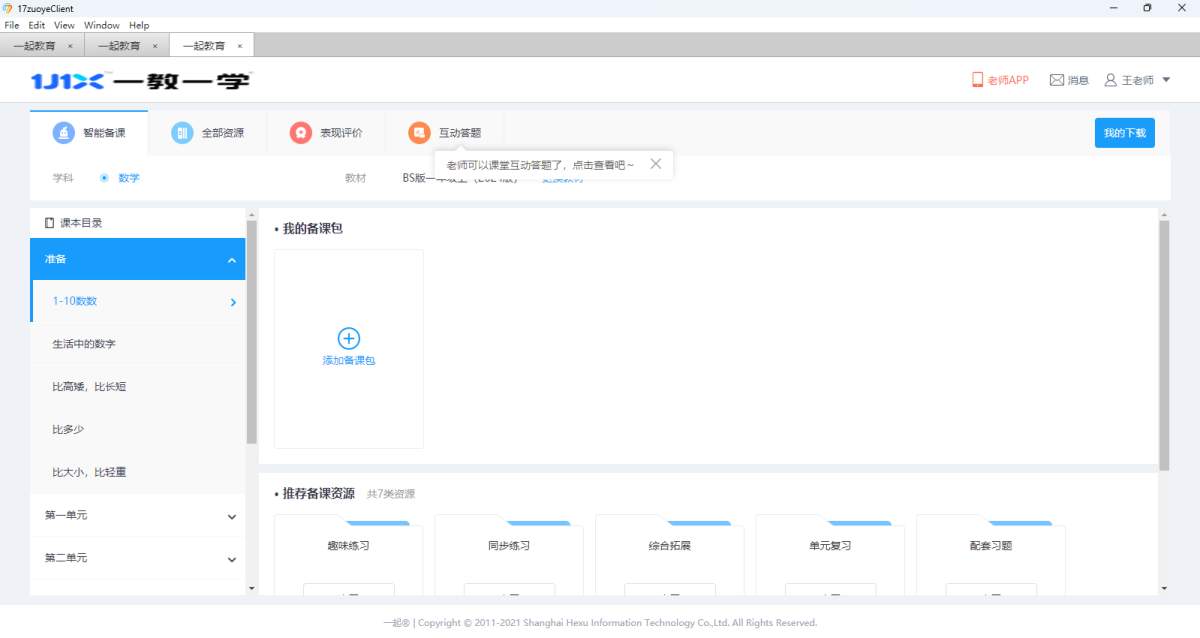Select the 数学 subject radio button
The height and width of the screenshot is (638, 1200).
pyautogui.click(x=104, y=178)
